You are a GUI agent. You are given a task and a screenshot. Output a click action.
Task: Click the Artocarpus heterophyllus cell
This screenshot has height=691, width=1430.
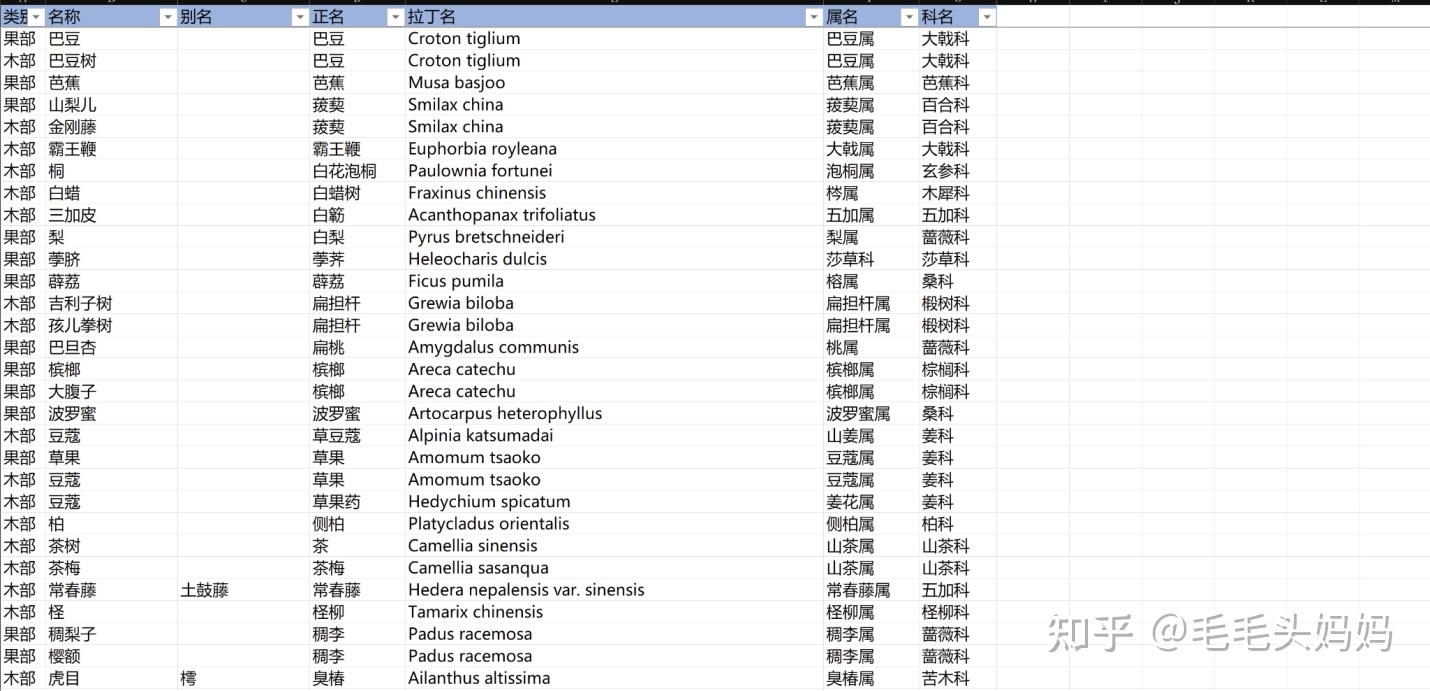click(614, 413)
